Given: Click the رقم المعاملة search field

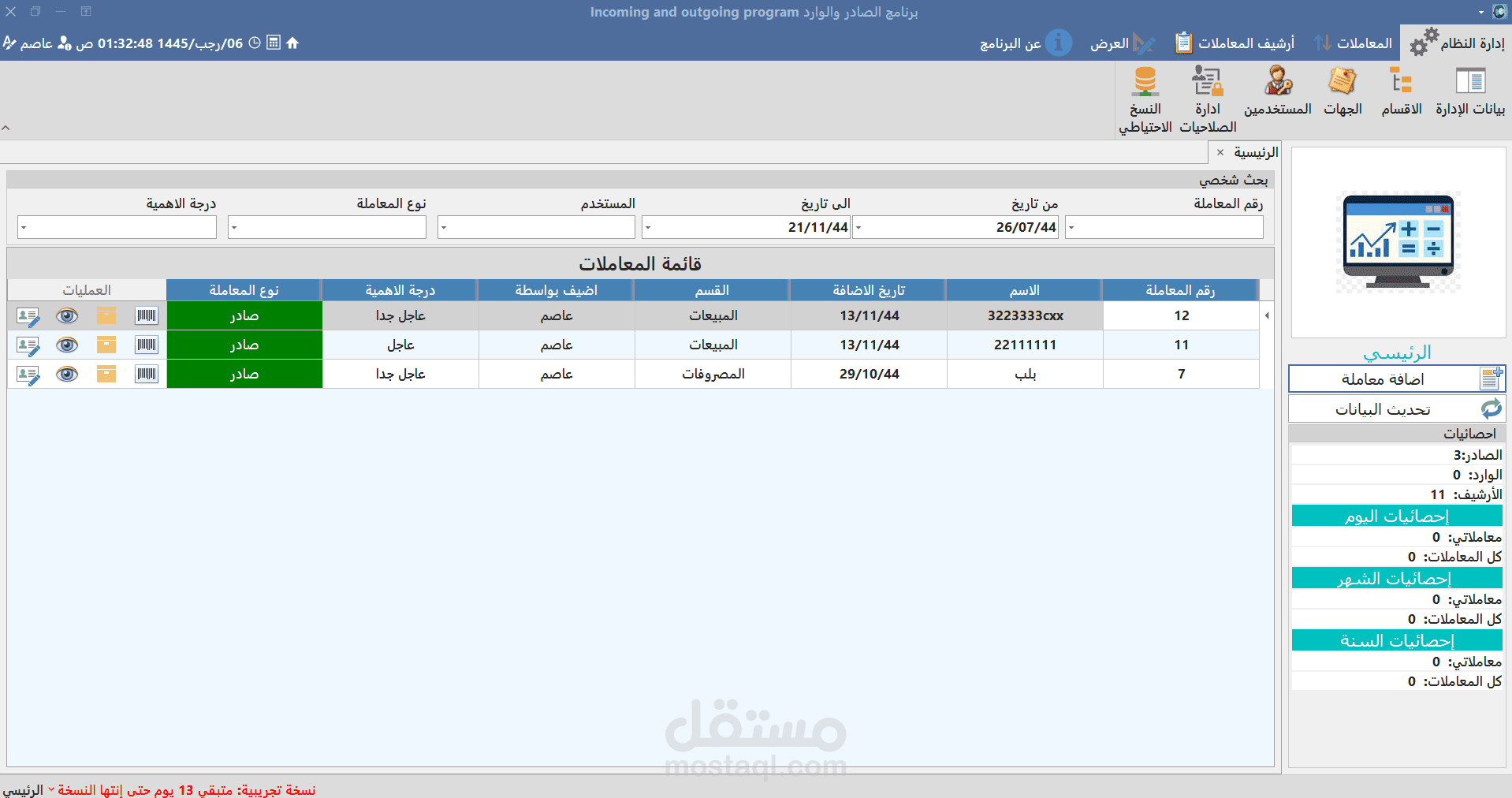Looking at the screenshot, I should (1164, 227).
